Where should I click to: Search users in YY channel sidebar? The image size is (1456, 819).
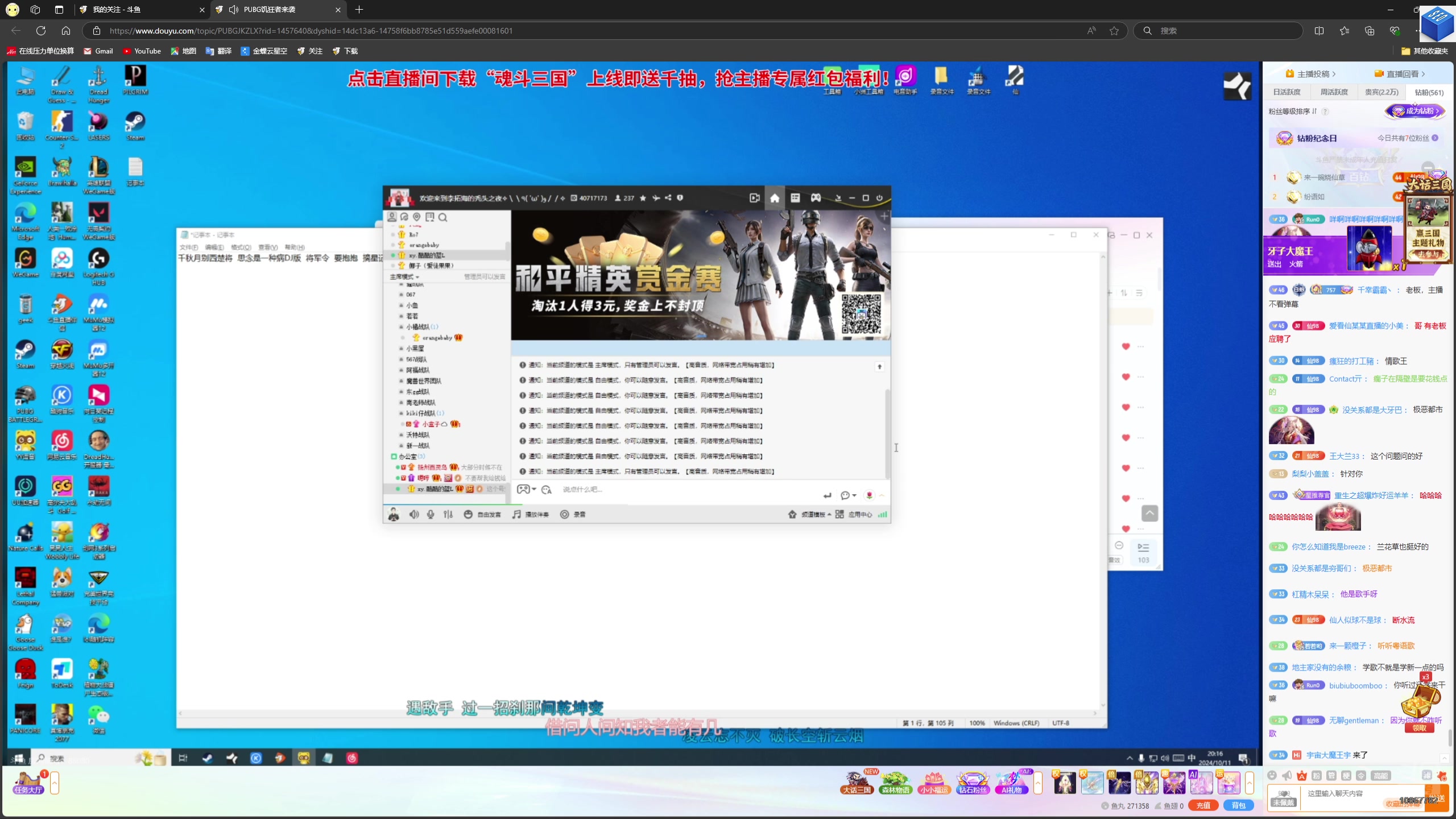443,217
